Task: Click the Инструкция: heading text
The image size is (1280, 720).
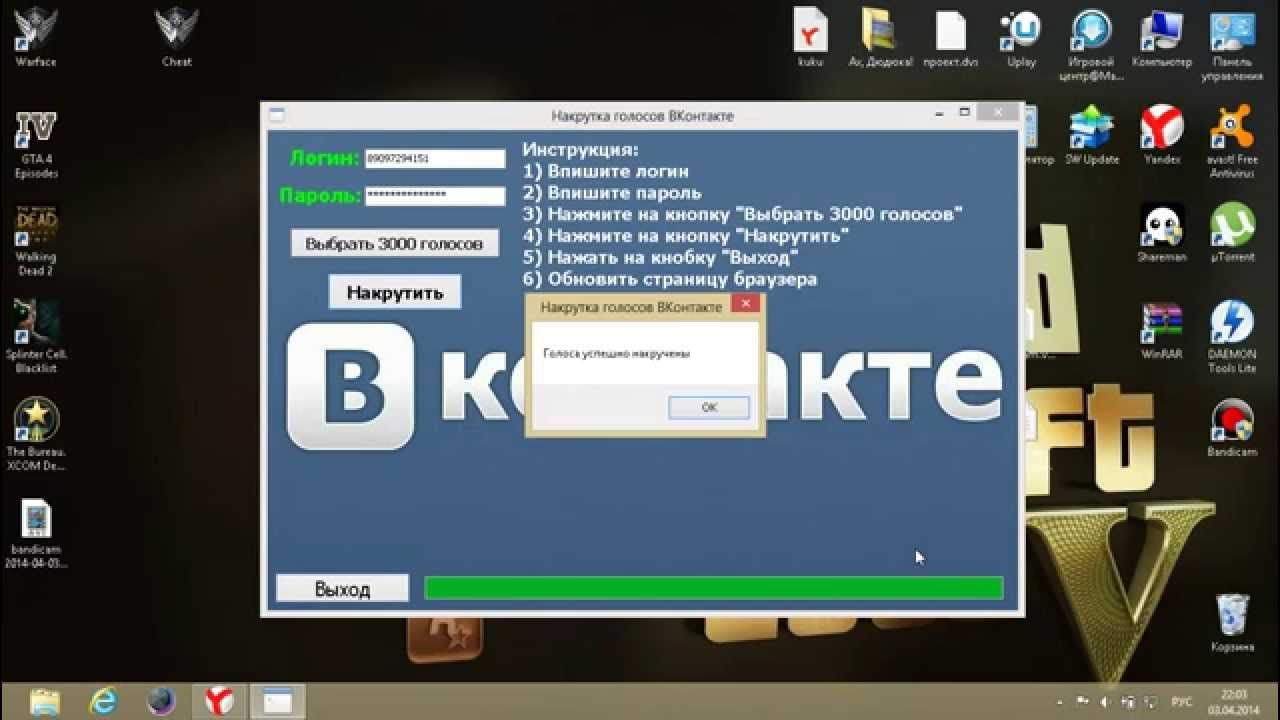Action: [x=580, y=150]
